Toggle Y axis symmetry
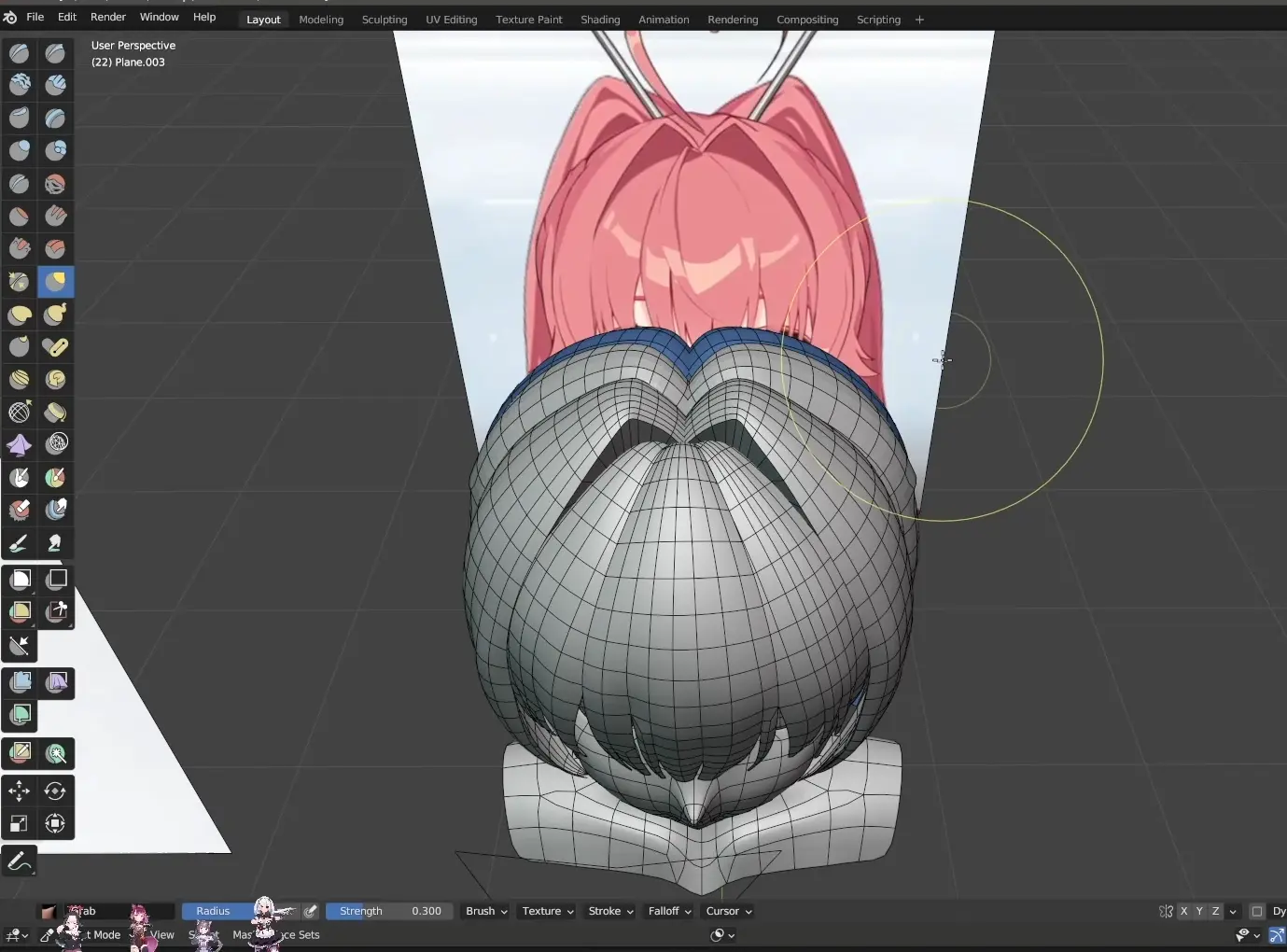 1199,911
